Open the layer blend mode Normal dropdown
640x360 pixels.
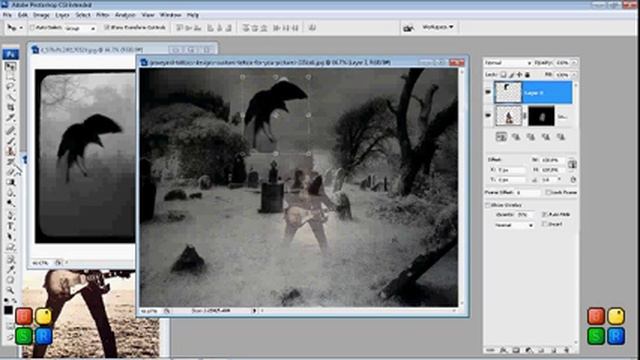508,63
